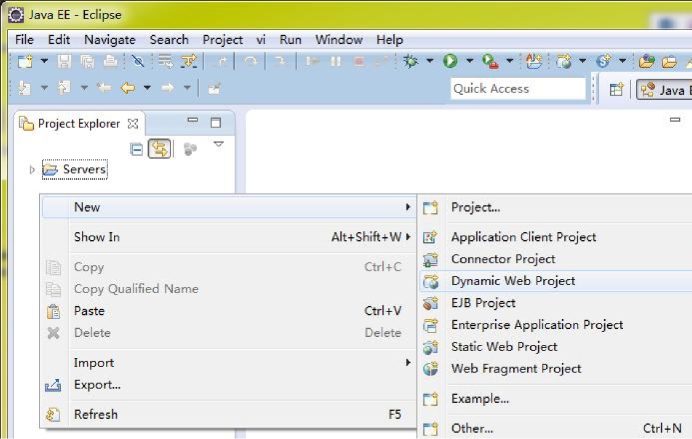Open the Back history dropdown arrow

pos(147,87)
